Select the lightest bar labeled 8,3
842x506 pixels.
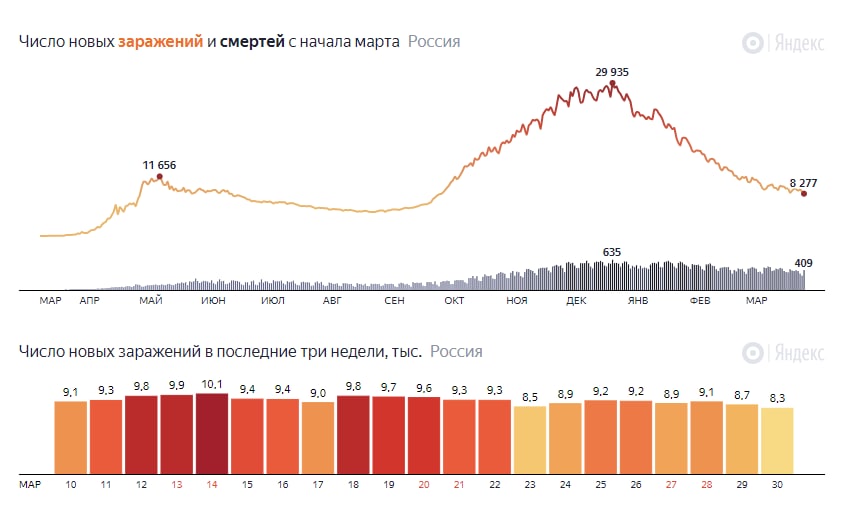(777, 440)
